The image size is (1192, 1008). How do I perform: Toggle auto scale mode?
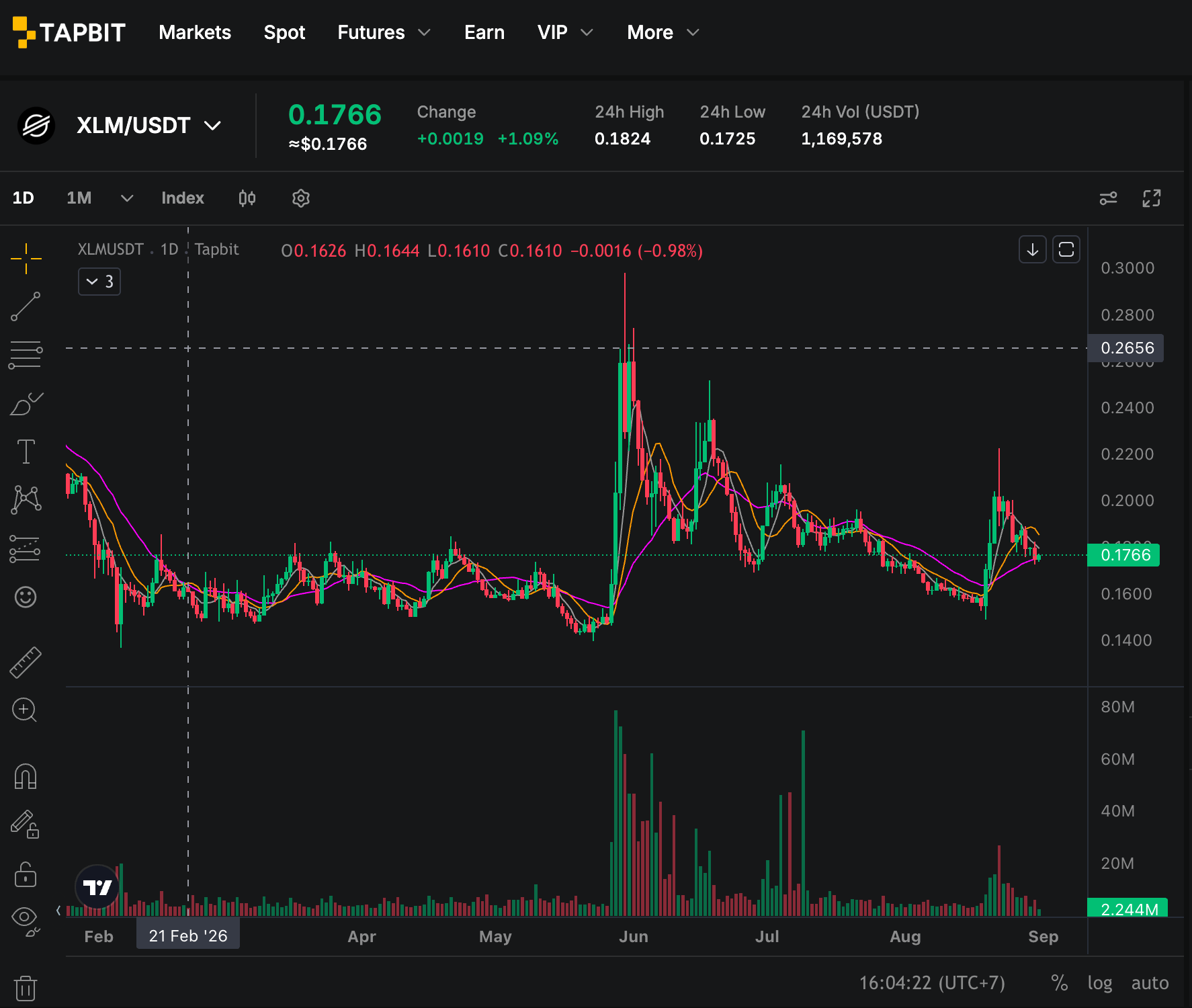[1150, 983]
